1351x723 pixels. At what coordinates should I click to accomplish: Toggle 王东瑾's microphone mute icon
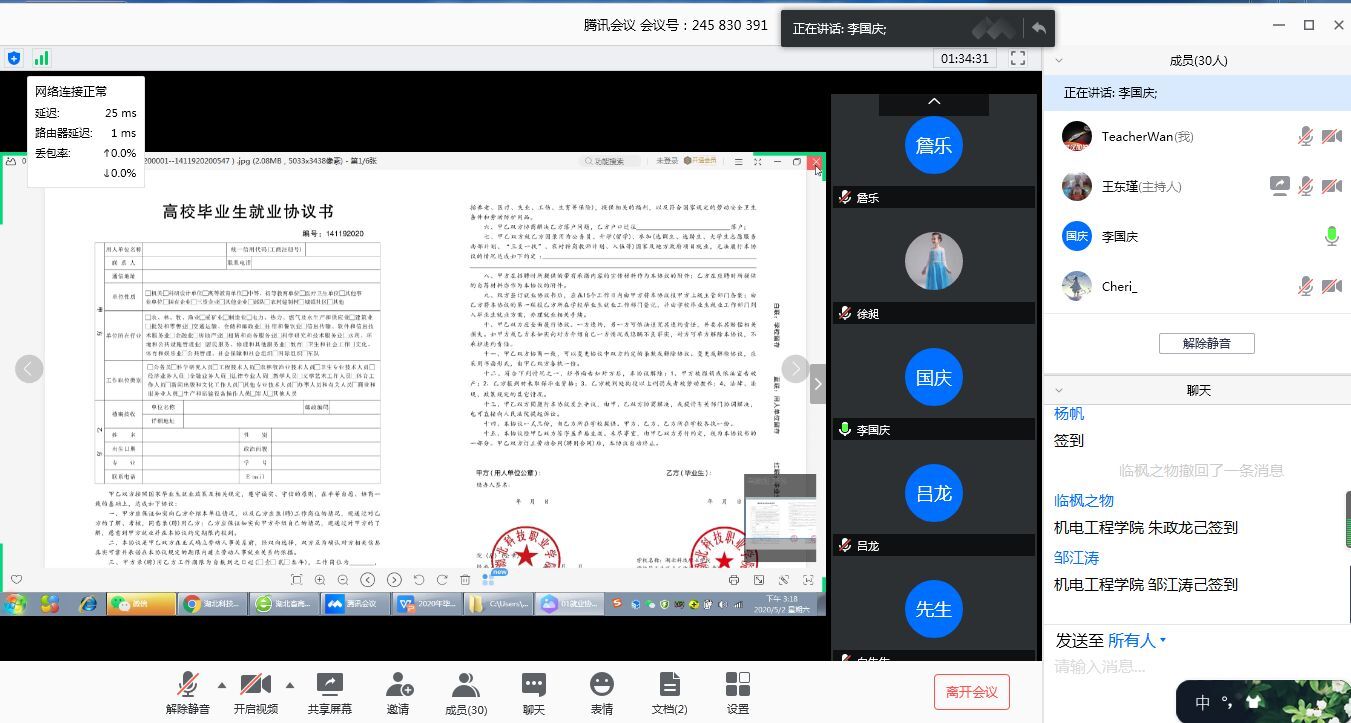(1305, 186)
